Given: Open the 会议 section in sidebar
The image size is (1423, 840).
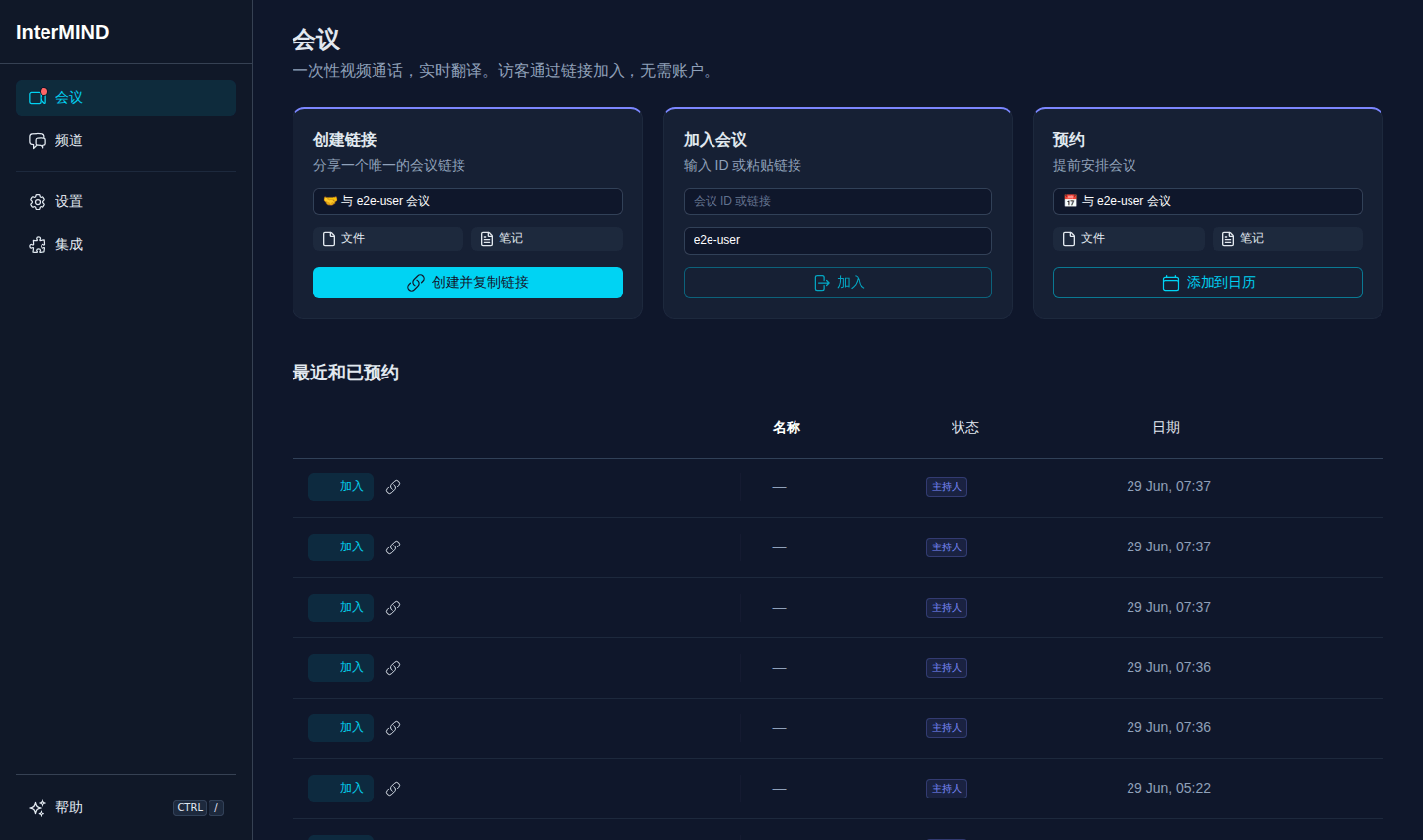Looking at the screenshot, I should pyautogui.click(x=126, y=98).
